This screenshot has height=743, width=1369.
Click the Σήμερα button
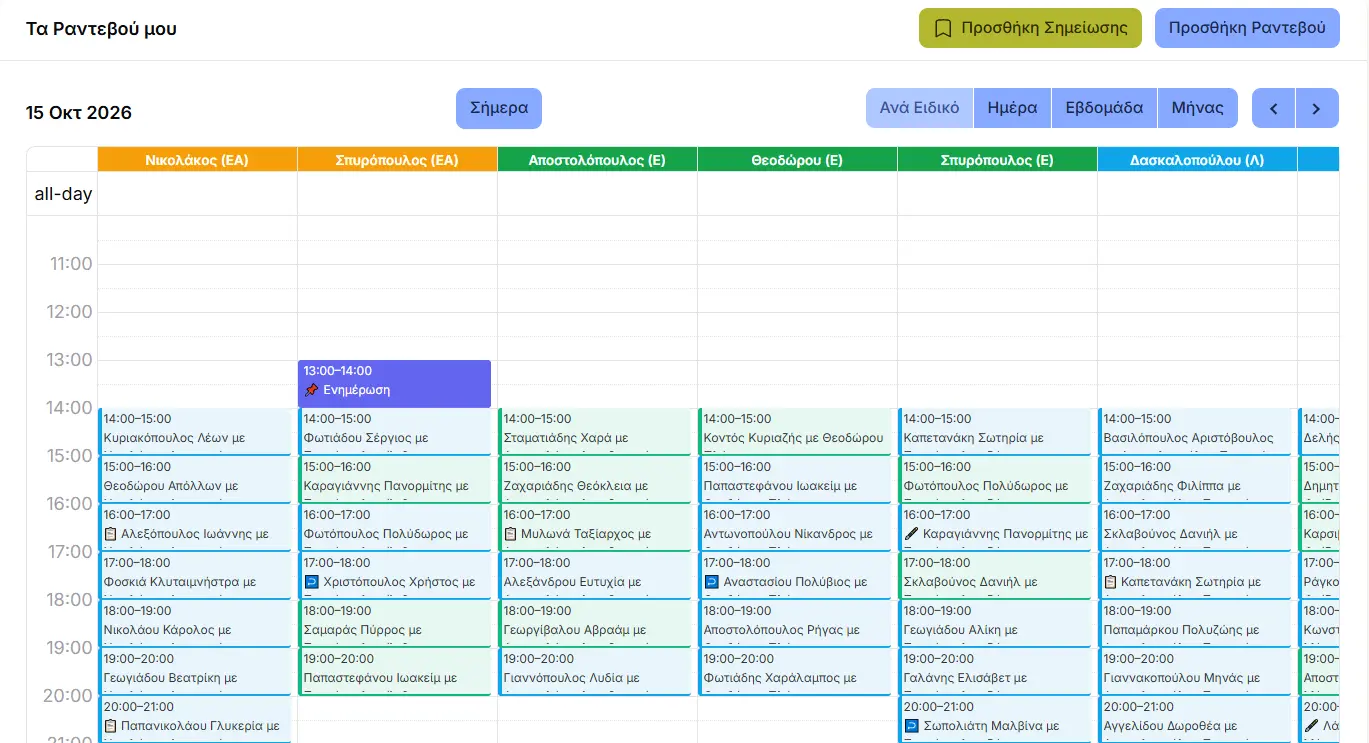(x=499, y=108)
